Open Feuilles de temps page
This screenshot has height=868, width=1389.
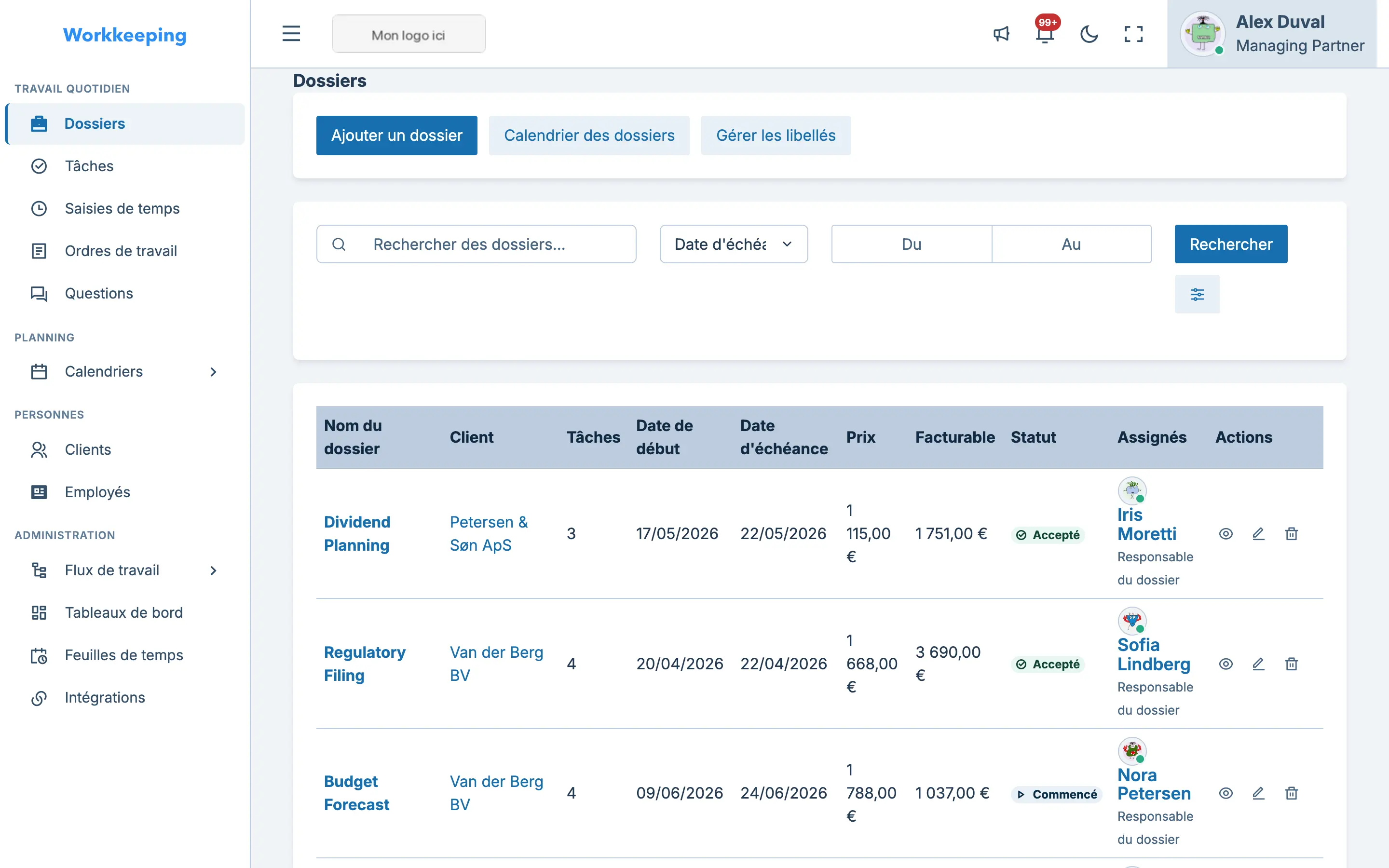[125, 655]
